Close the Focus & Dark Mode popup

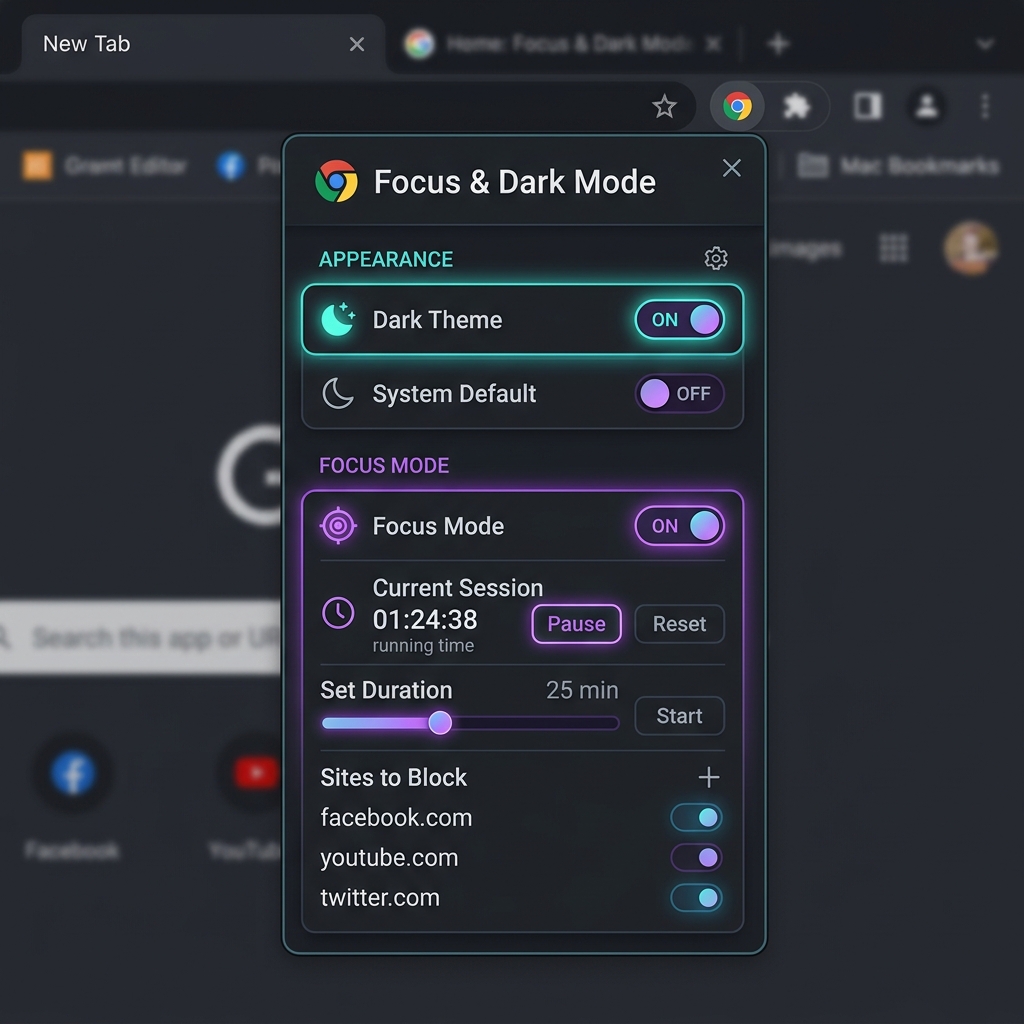(731, 168)
